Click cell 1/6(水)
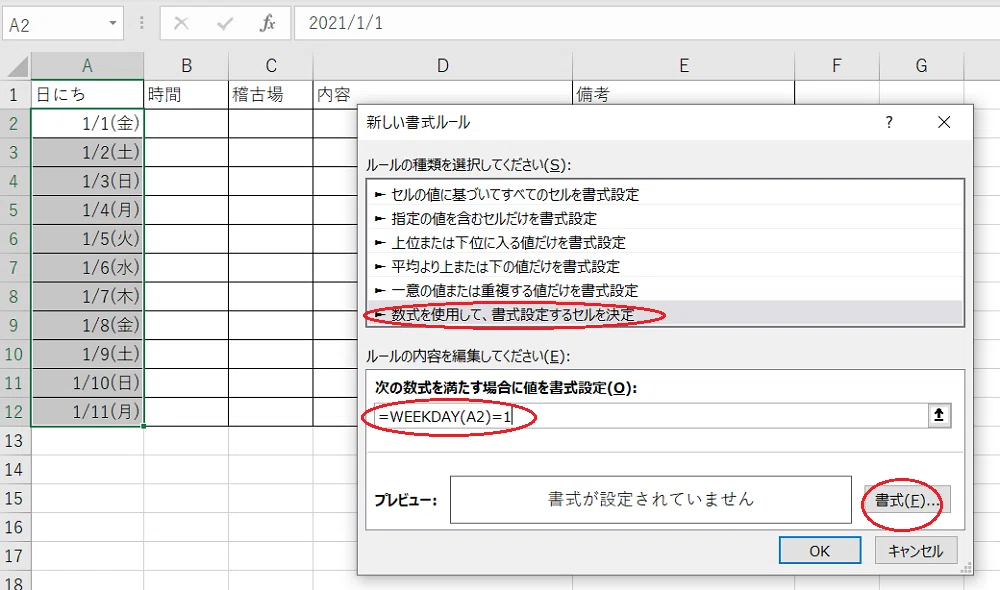Viewport: 1000px width, 590px height. point(87,267)
